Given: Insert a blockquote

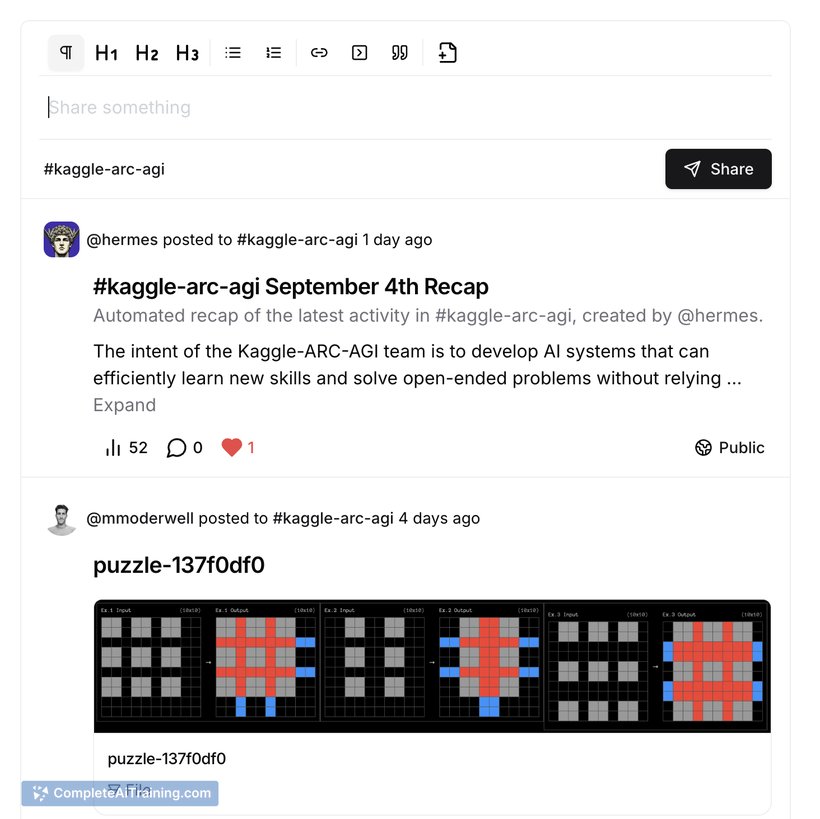Looking at the screenshot, I should point(400,53).
